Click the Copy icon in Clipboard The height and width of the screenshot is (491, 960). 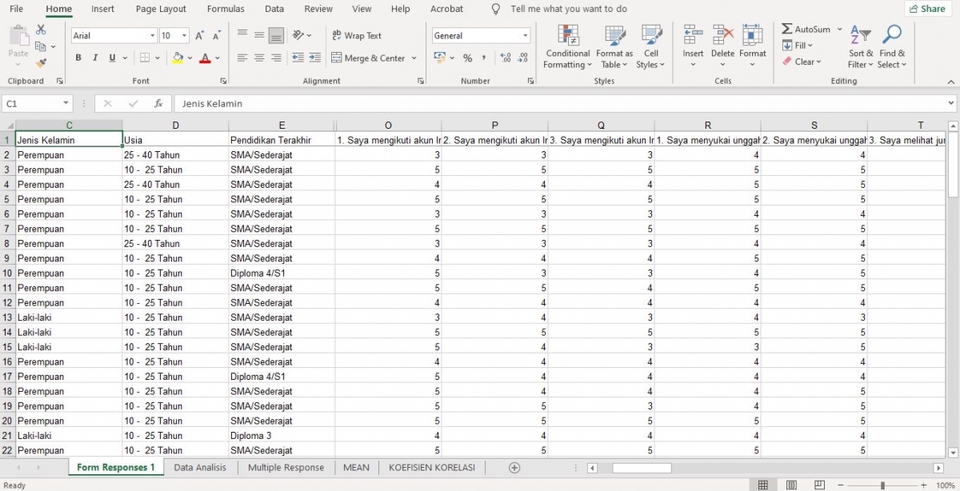point(40,47)
